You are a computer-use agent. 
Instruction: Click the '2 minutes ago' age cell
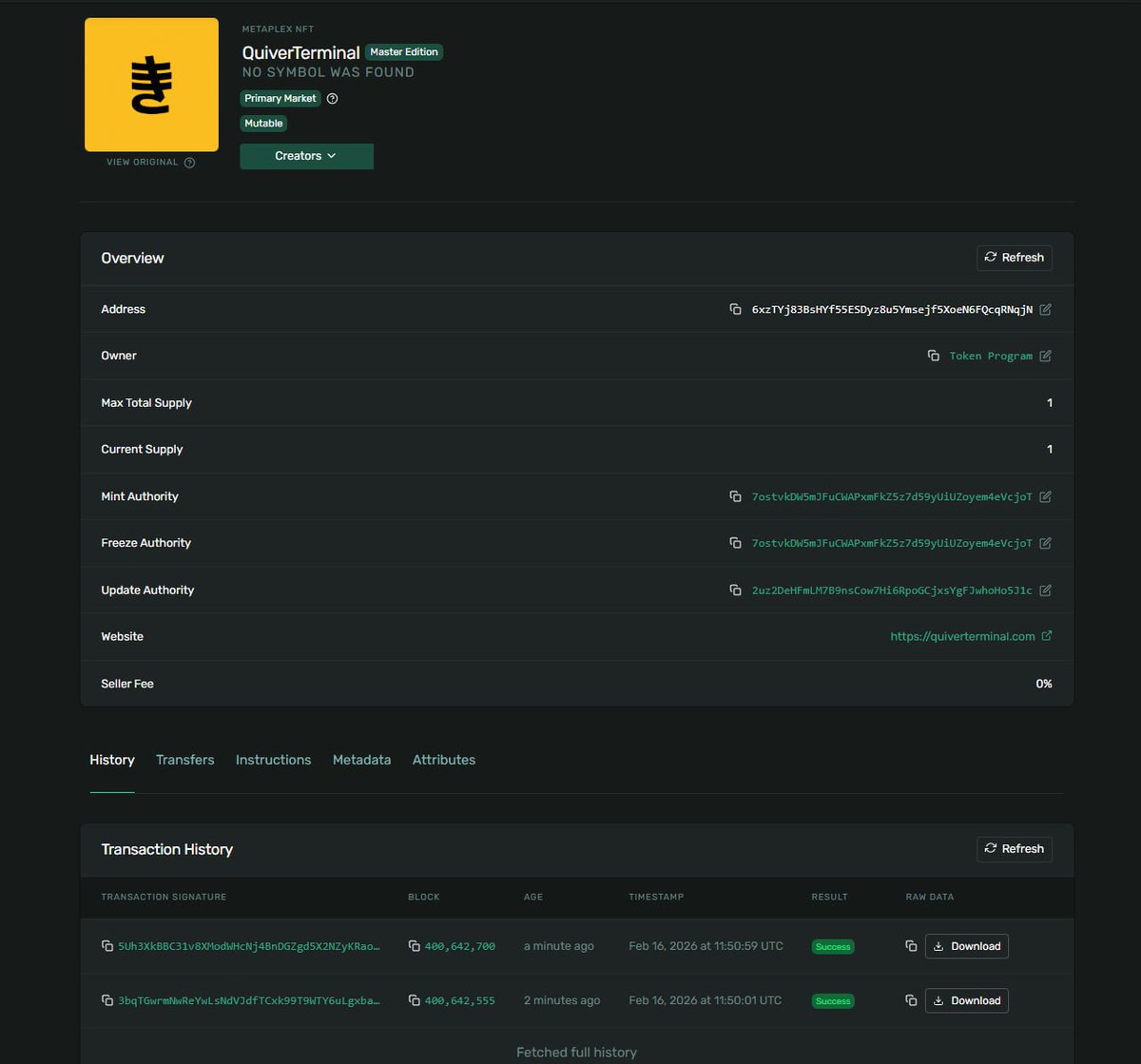562,1000
